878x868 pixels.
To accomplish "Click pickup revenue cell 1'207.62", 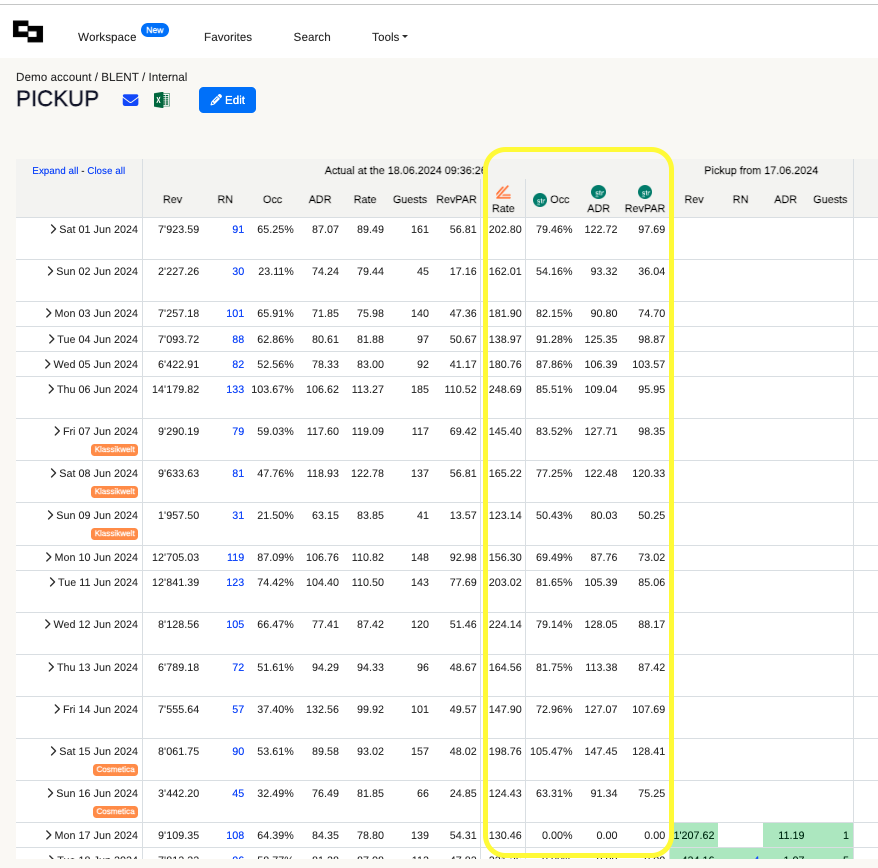I will (694, 835).
